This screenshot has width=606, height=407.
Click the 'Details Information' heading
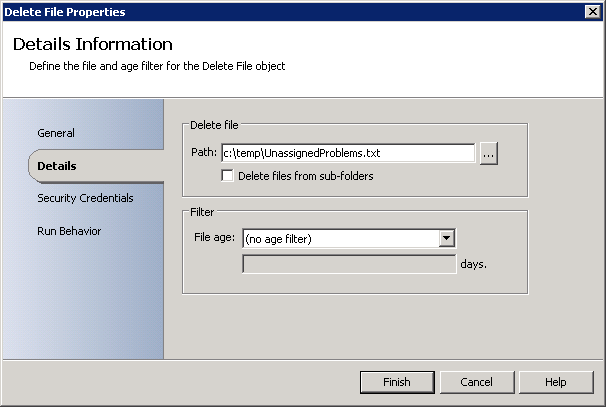click(93, 45)
